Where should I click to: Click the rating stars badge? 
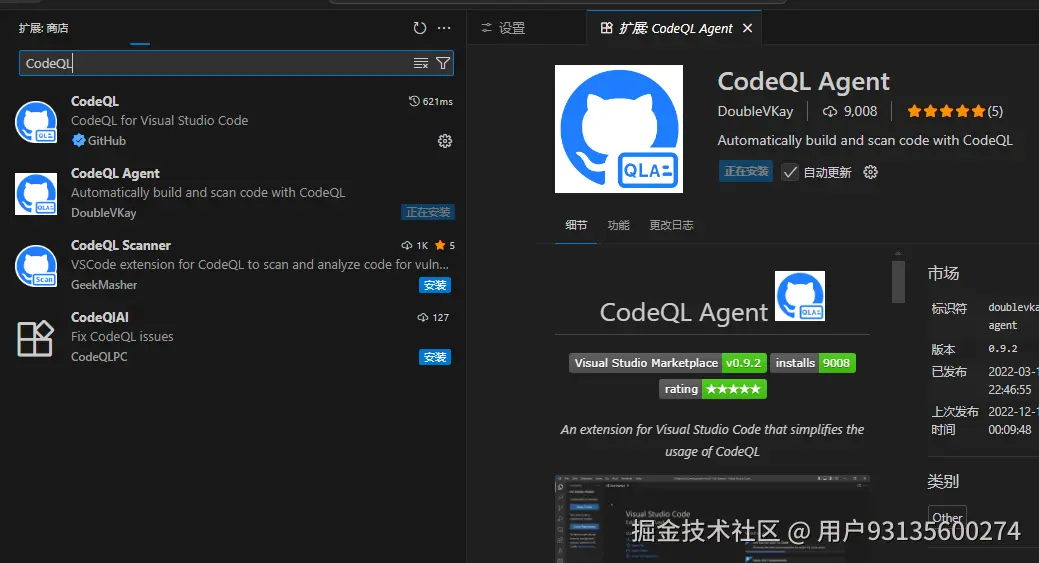(x=712, y=389)
